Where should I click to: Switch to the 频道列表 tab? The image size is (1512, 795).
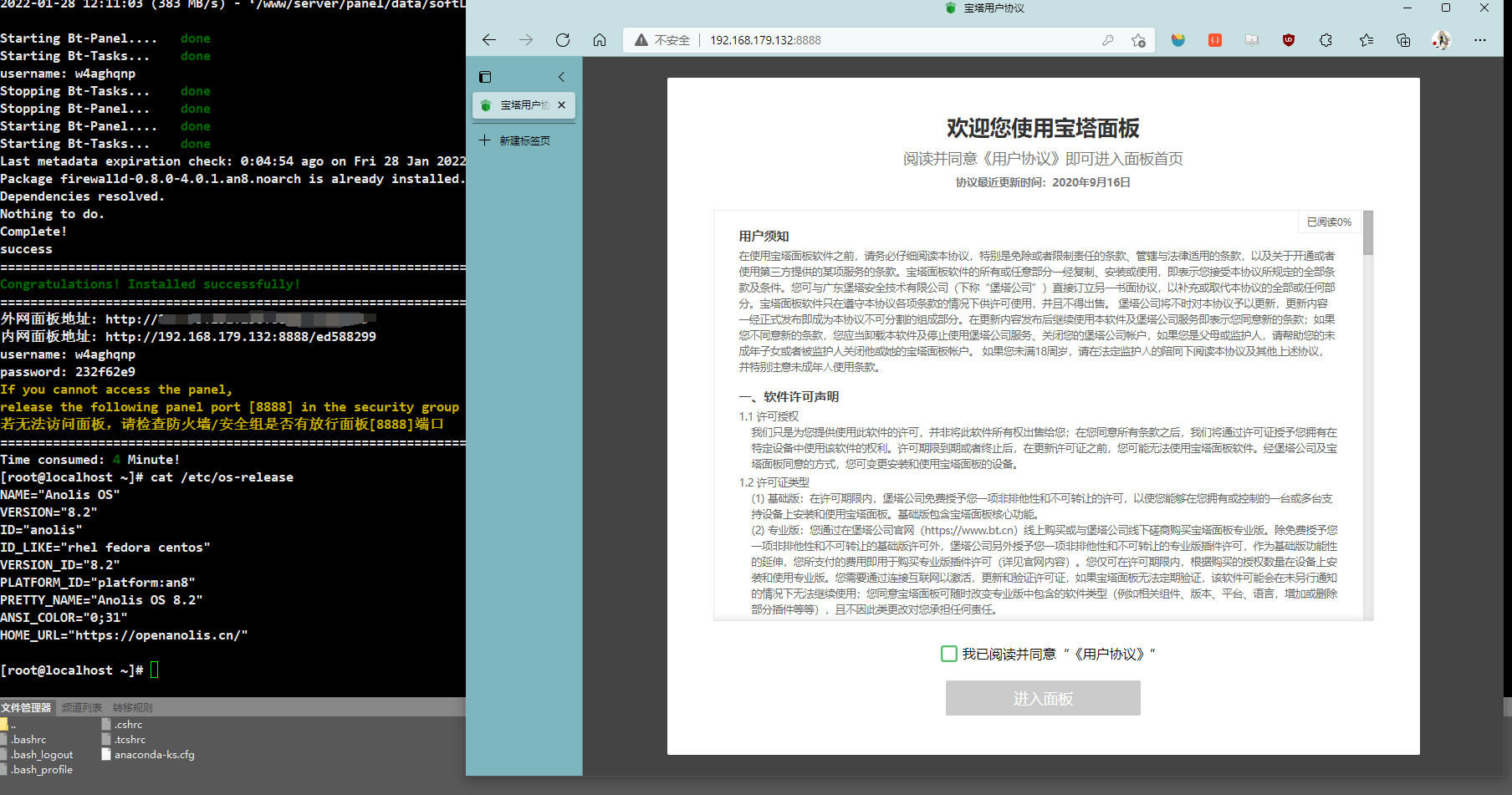click(x=81, y=708)
